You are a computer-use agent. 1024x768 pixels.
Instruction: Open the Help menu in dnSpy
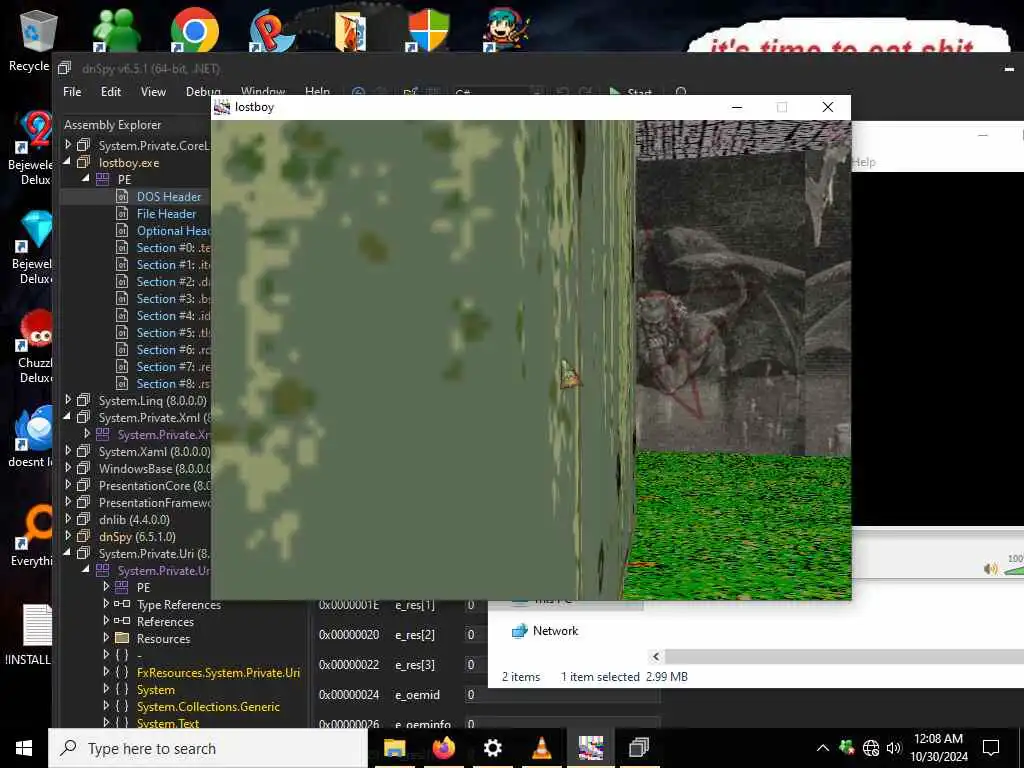(x=317, y=92)
